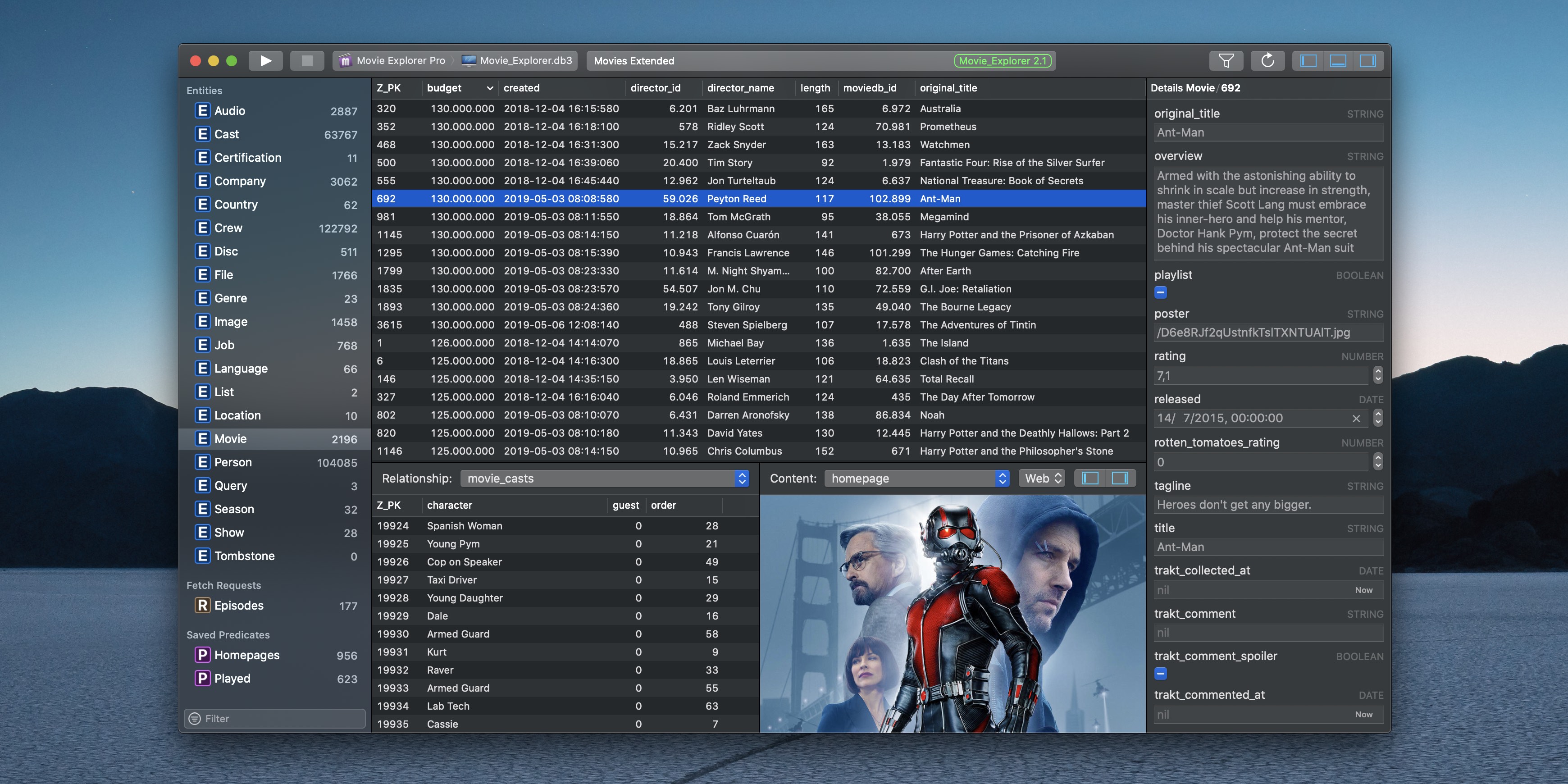The width and height of the screenshot is (1568, 784).
Task: Select the Person entity icon
Action: 203,462
